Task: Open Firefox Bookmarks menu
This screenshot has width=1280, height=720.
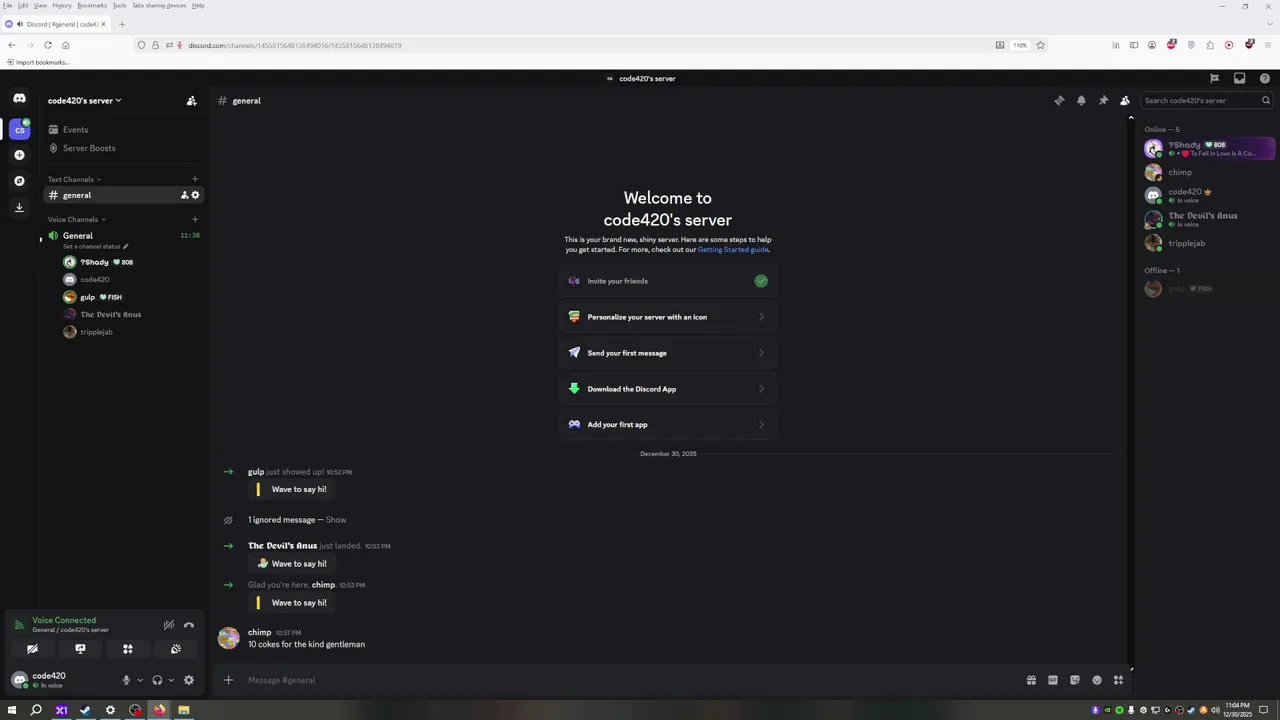Action: (x=92, y=5)
